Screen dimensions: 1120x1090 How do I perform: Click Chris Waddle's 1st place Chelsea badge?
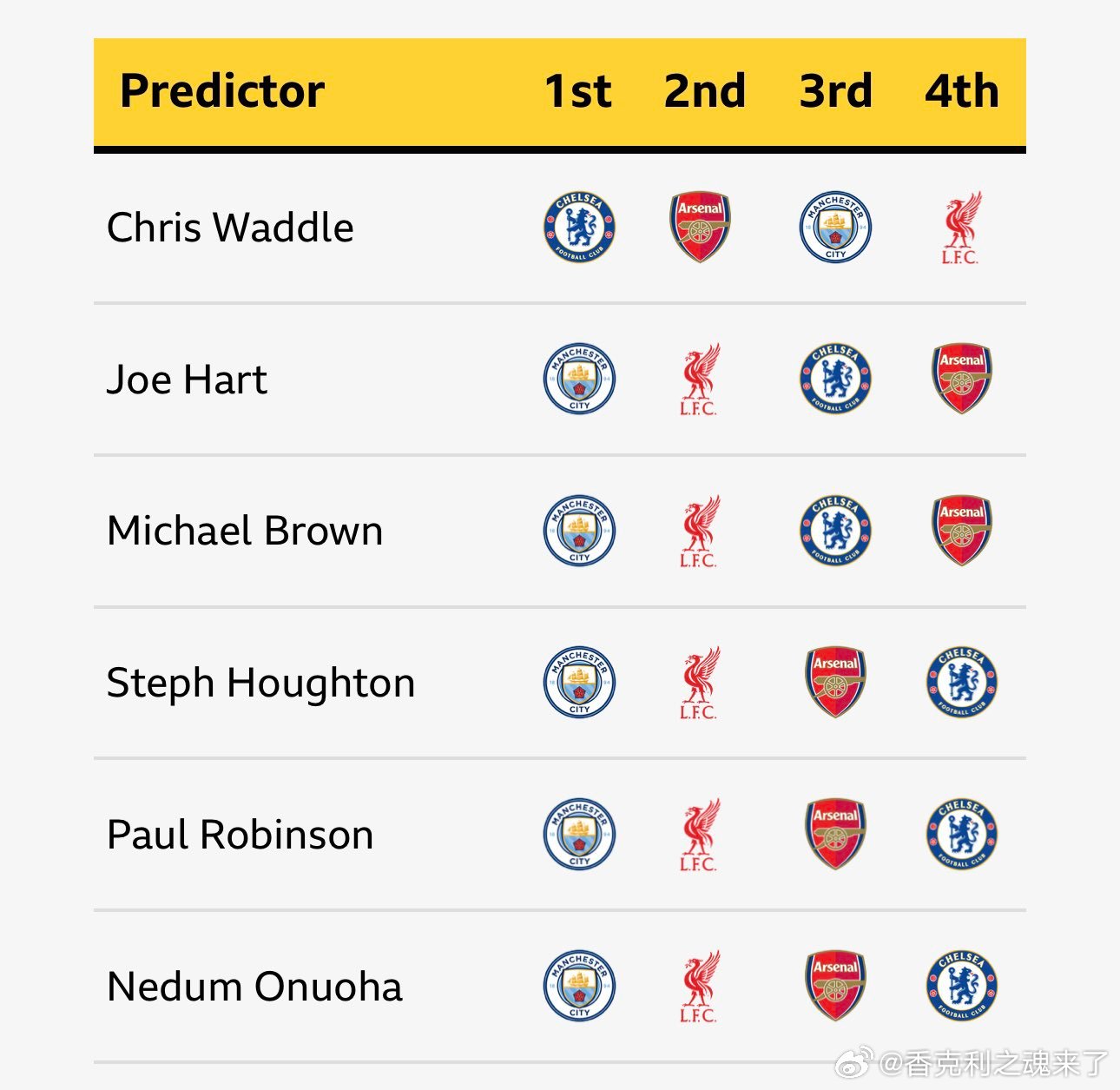pos(579,228)
